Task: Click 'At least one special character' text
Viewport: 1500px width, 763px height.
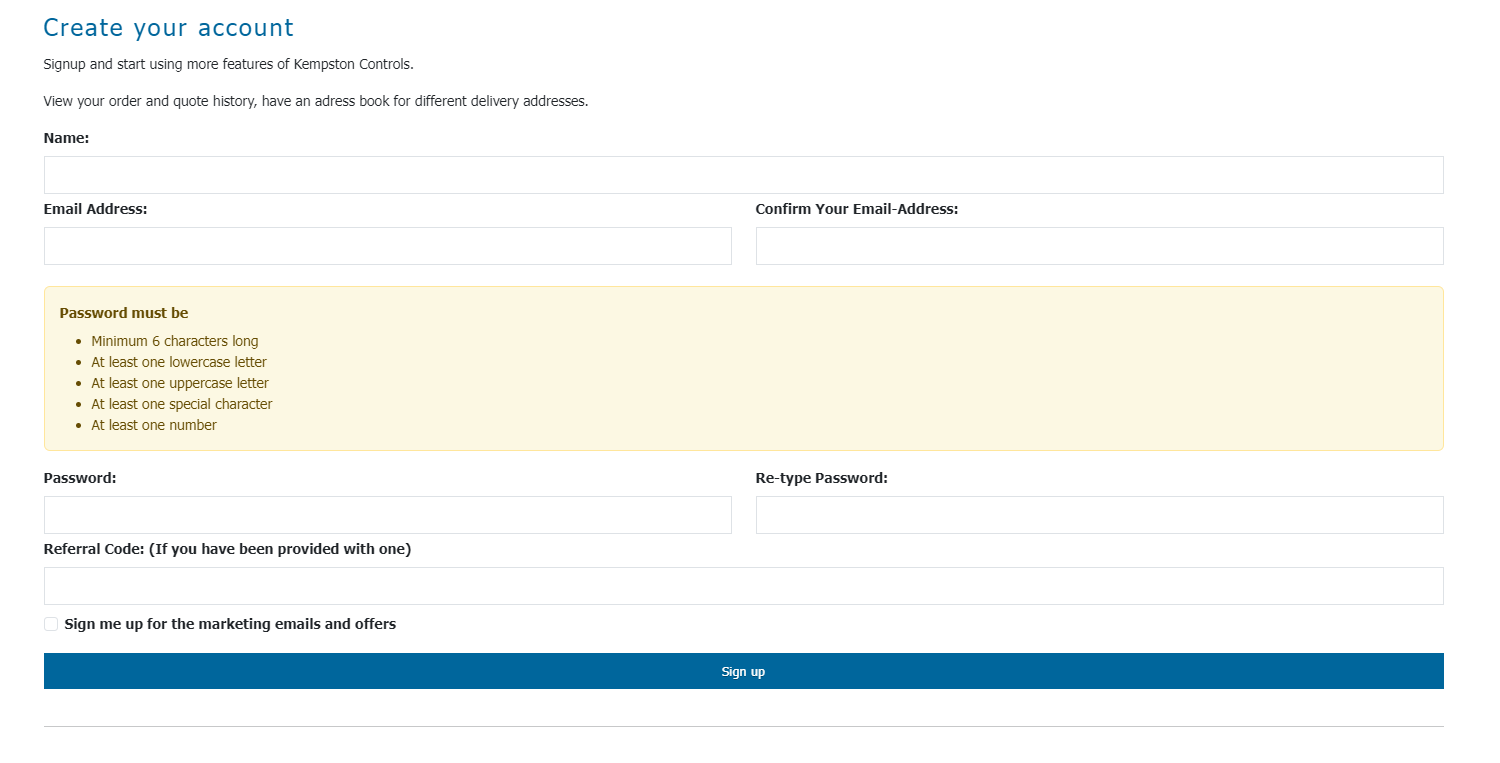Action: point(182,404)
